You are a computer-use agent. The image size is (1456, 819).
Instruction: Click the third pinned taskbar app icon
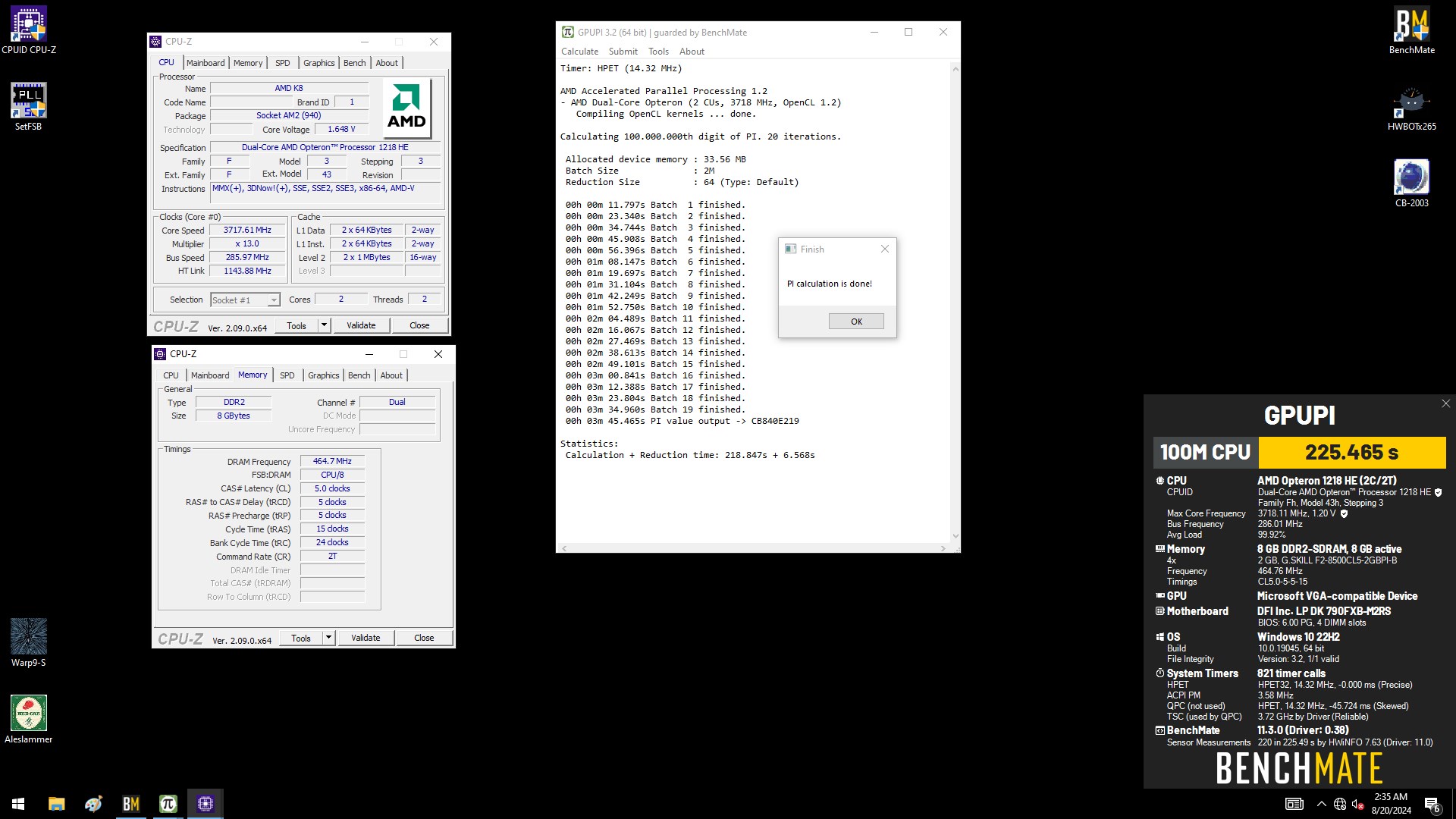click(x=93, y=804)
